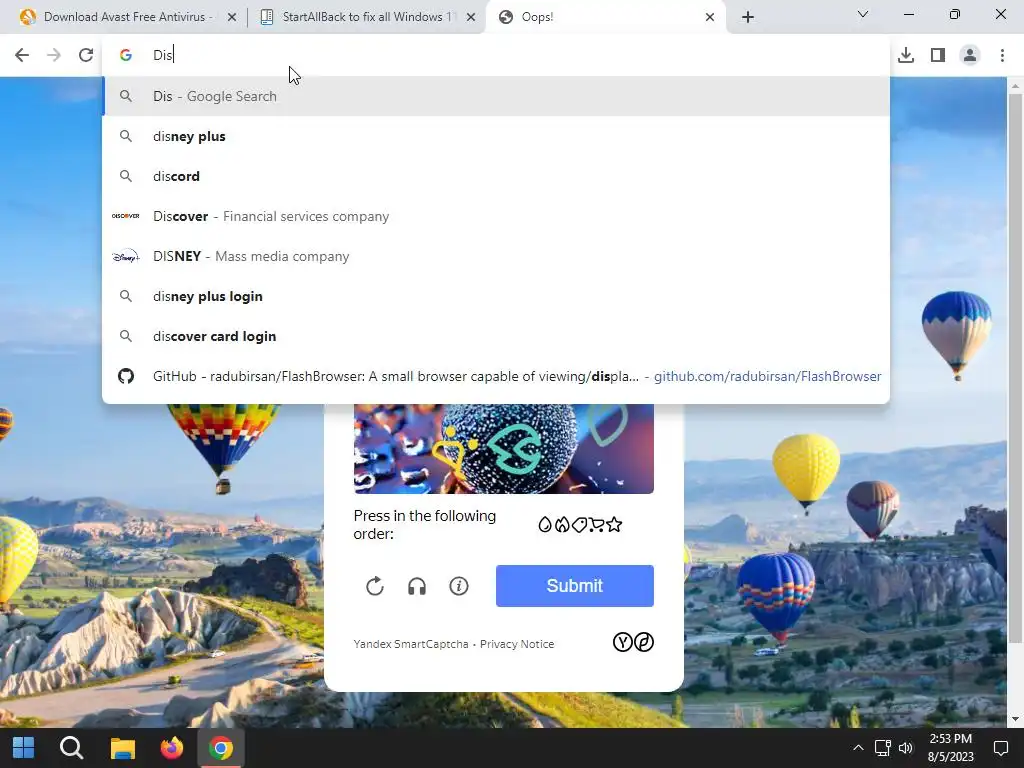Open the GitHub FlashBrowser suggestion
This screenshot has height=768, width=1024.
pyautogui.click(x=496, y=376)
